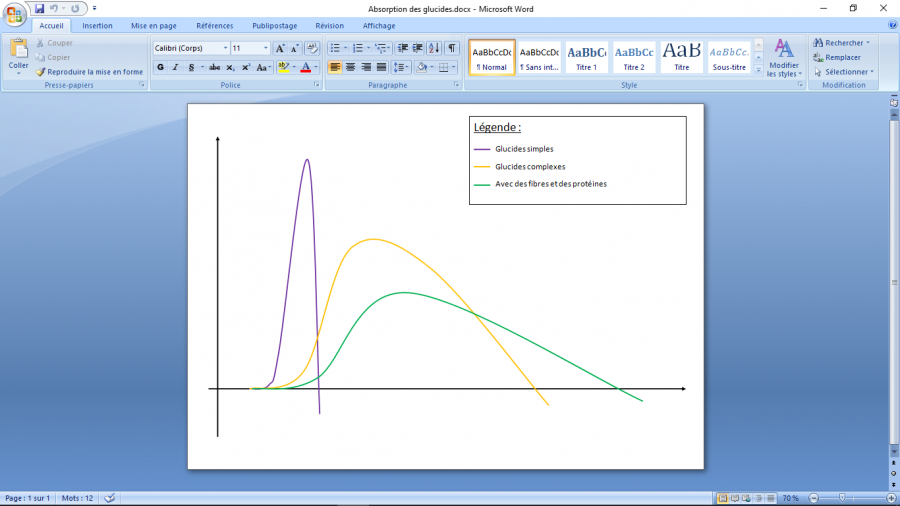The width and height of the screenshot is (900, 506).
Task: Increase font size with the grow font icon
Action: pos(281,48)
